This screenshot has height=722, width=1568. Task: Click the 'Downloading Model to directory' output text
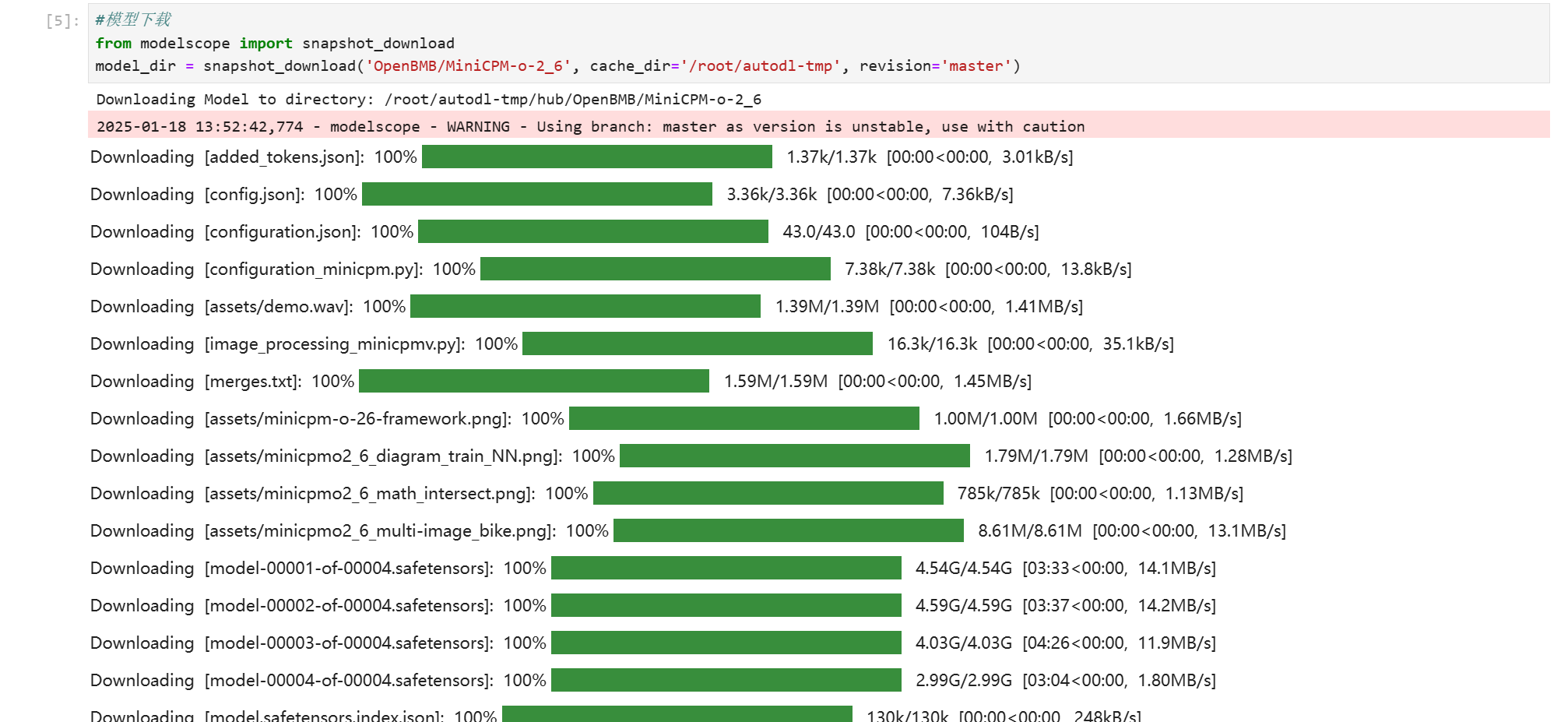pos(428,100)
